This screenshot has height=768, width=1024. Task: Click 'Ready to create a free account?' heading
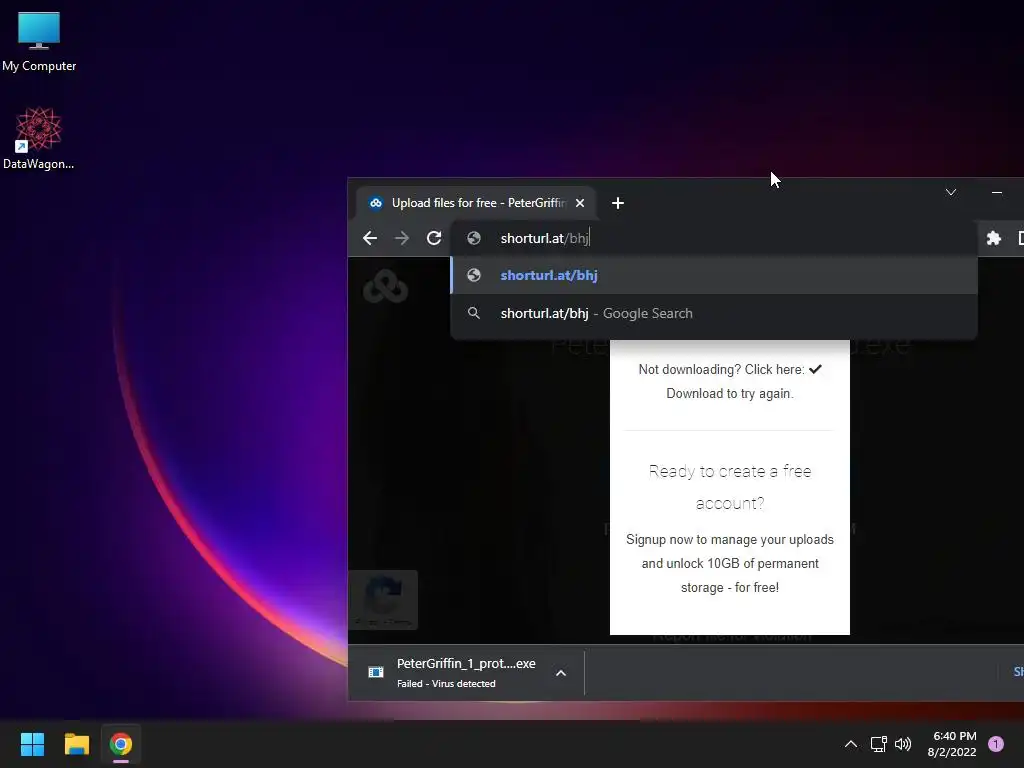pos(729,487)
